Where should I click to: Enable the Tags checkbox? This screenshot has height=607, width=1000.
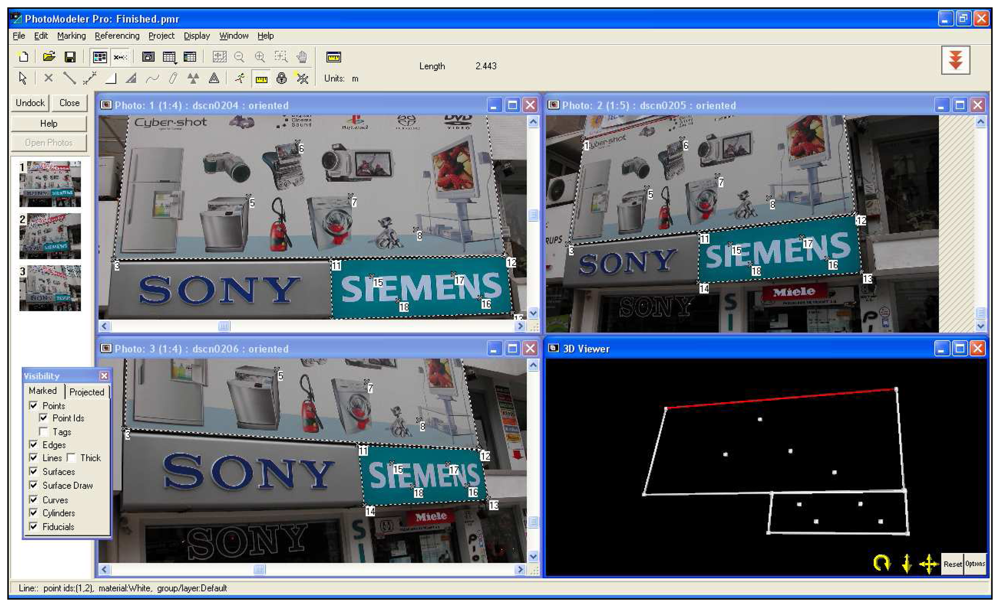tap(43, 432)
